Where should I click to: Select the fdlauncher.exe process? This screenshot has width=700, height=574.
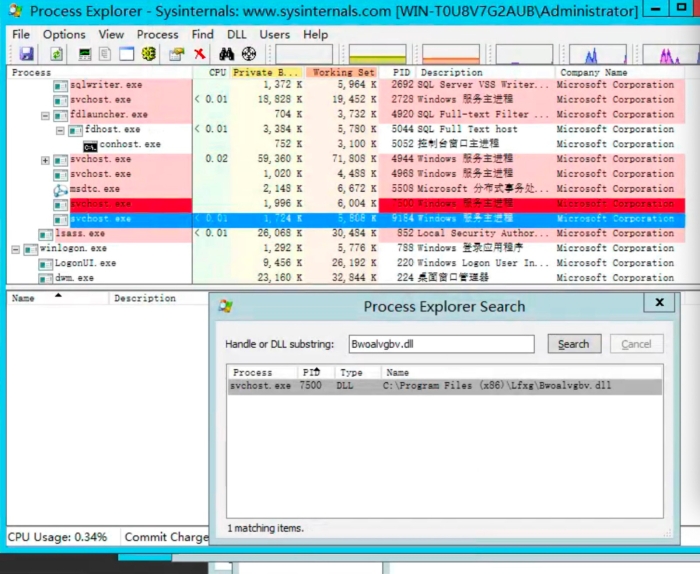(x=346, y=114)
